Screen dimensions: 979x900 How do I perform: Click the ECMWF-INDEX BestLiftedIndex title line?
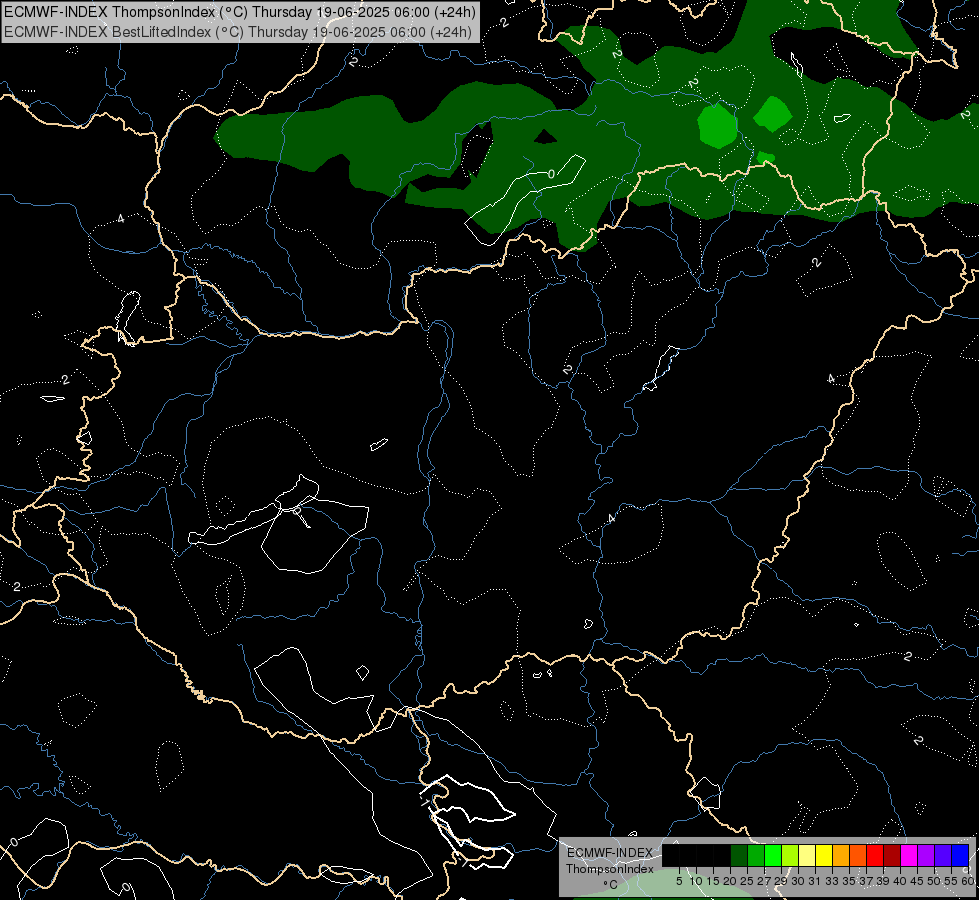(238, 31)
